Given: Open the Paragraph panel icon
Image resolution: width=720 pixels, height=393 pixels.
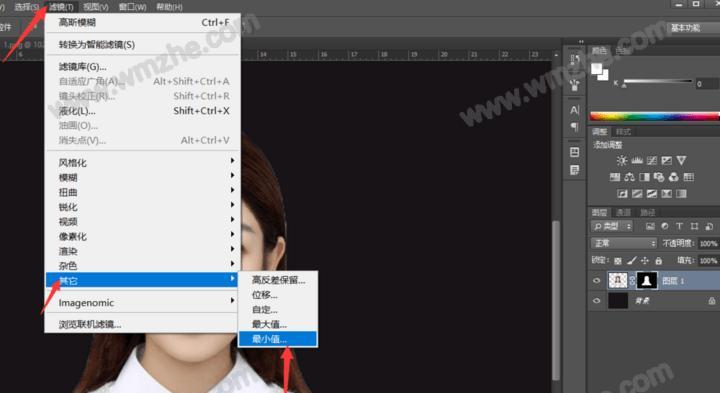Looking at the screenshot, I should [574, 126].
